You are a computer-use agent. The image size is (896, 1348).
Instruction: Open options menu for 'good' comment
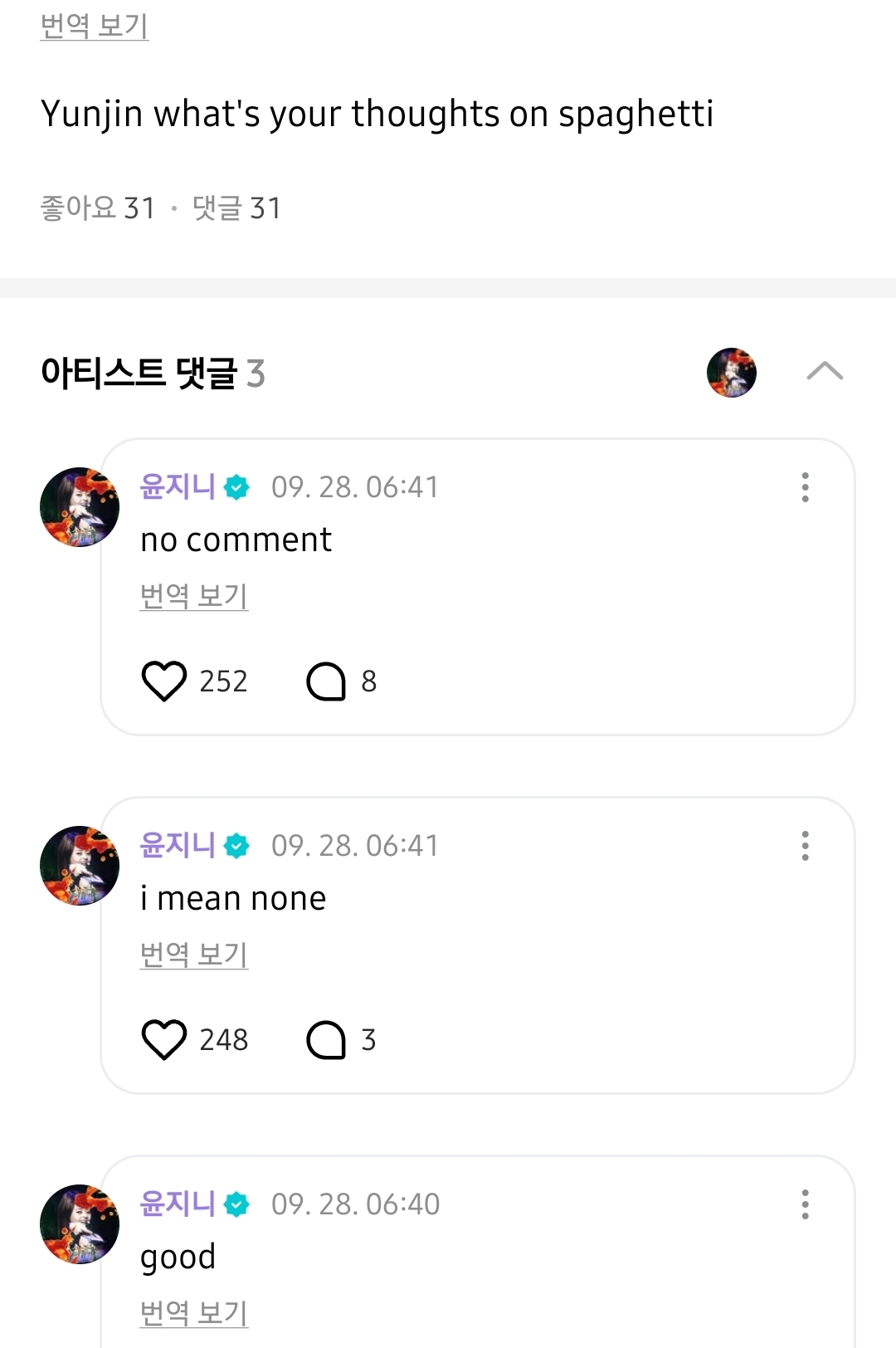805,1204
